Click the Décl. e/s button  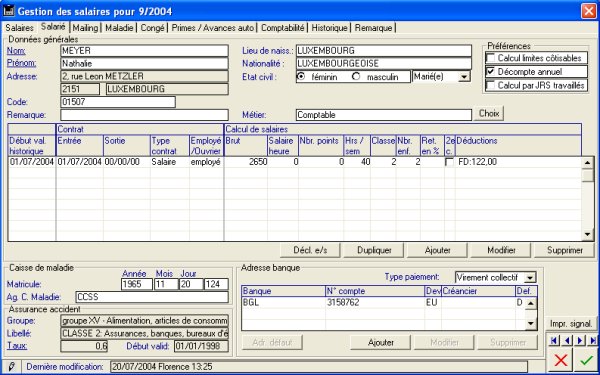click(310, 250)
